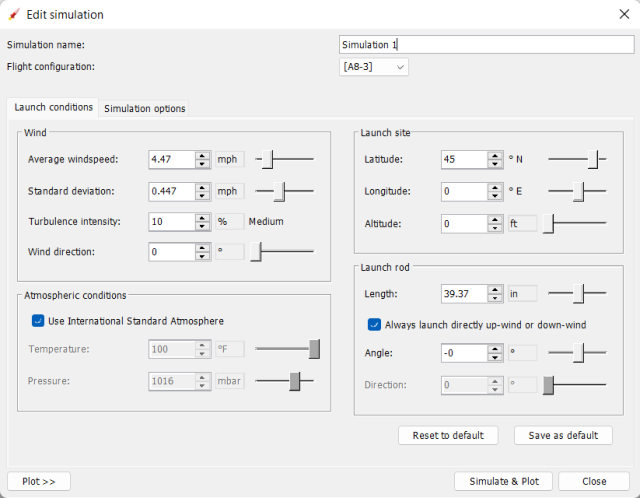Screen dimensions: 640x498
Task: Increase launch rod length spinner
Action: pos(495,289)
